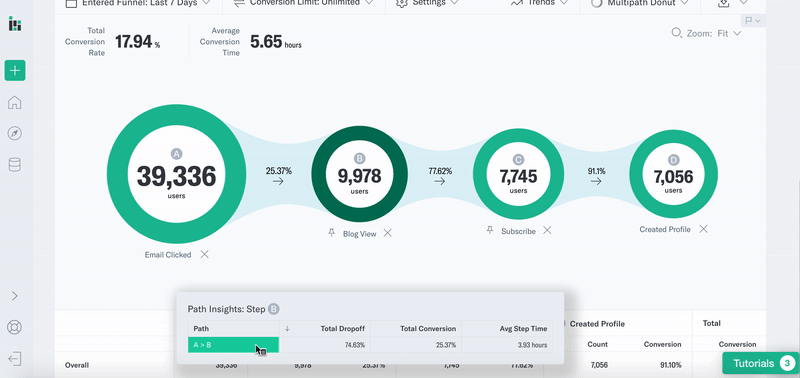
Task: Remove the Email Clicked step
Action: coord(204,254)
